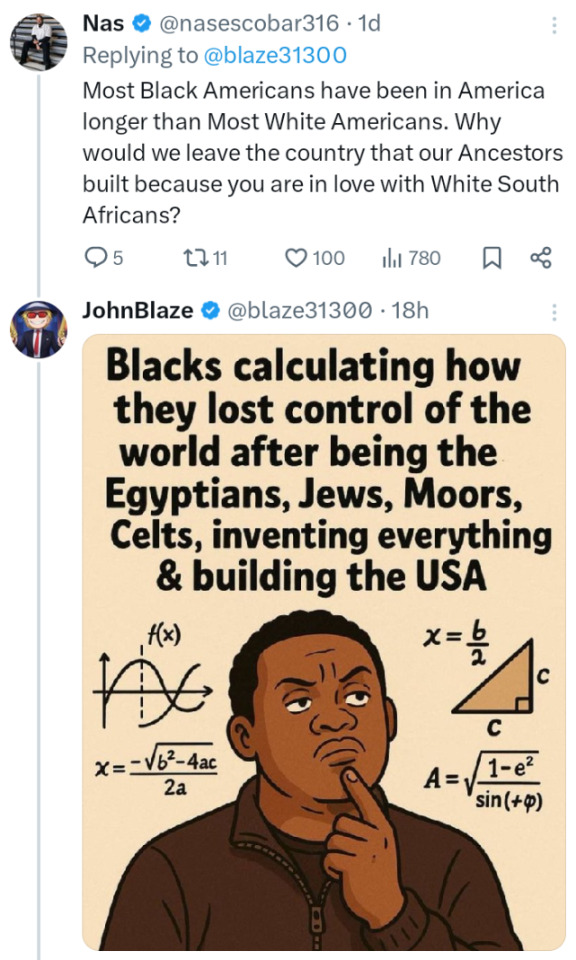The width and height of the screenshot is (576, 960).
Task: Click the verified badge beside JohnBlaze
Action: pos(211,311)
